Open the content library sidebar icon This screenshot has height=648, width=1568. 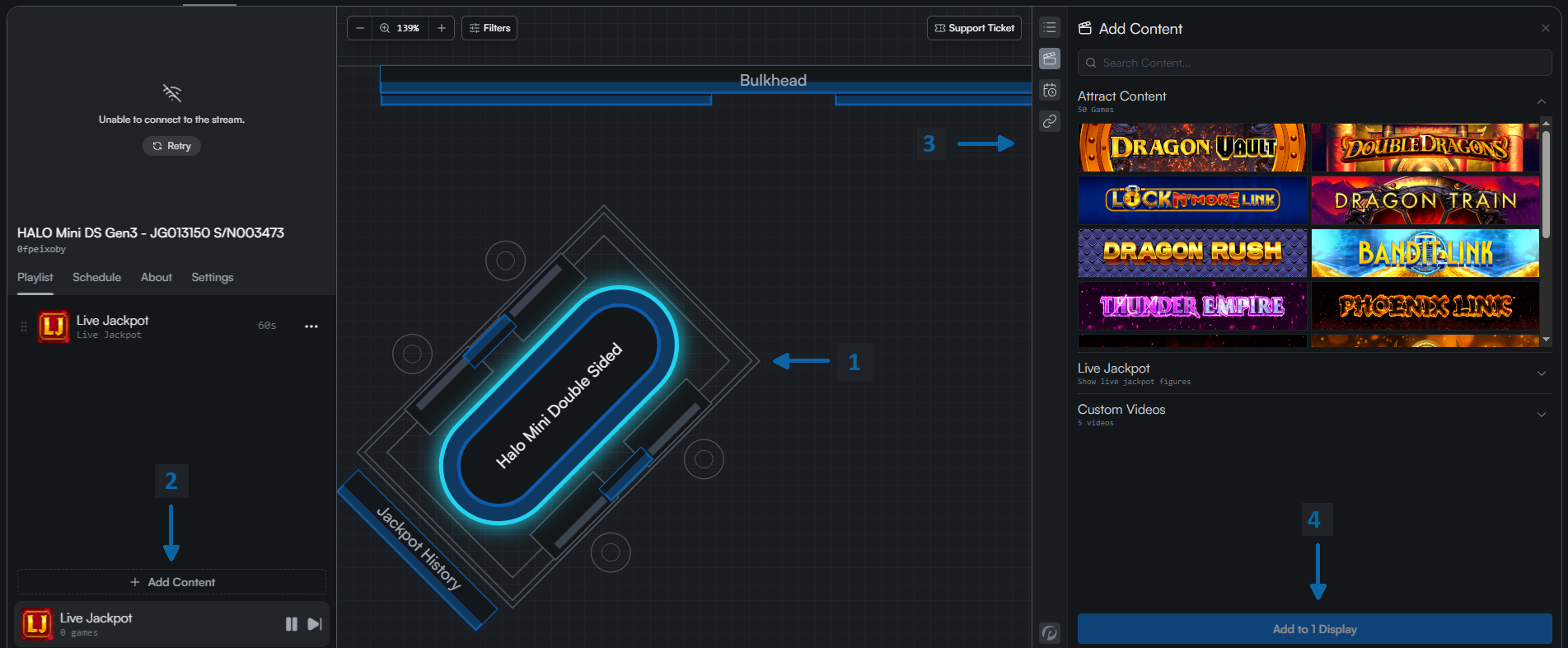[x=1050, y=59]
